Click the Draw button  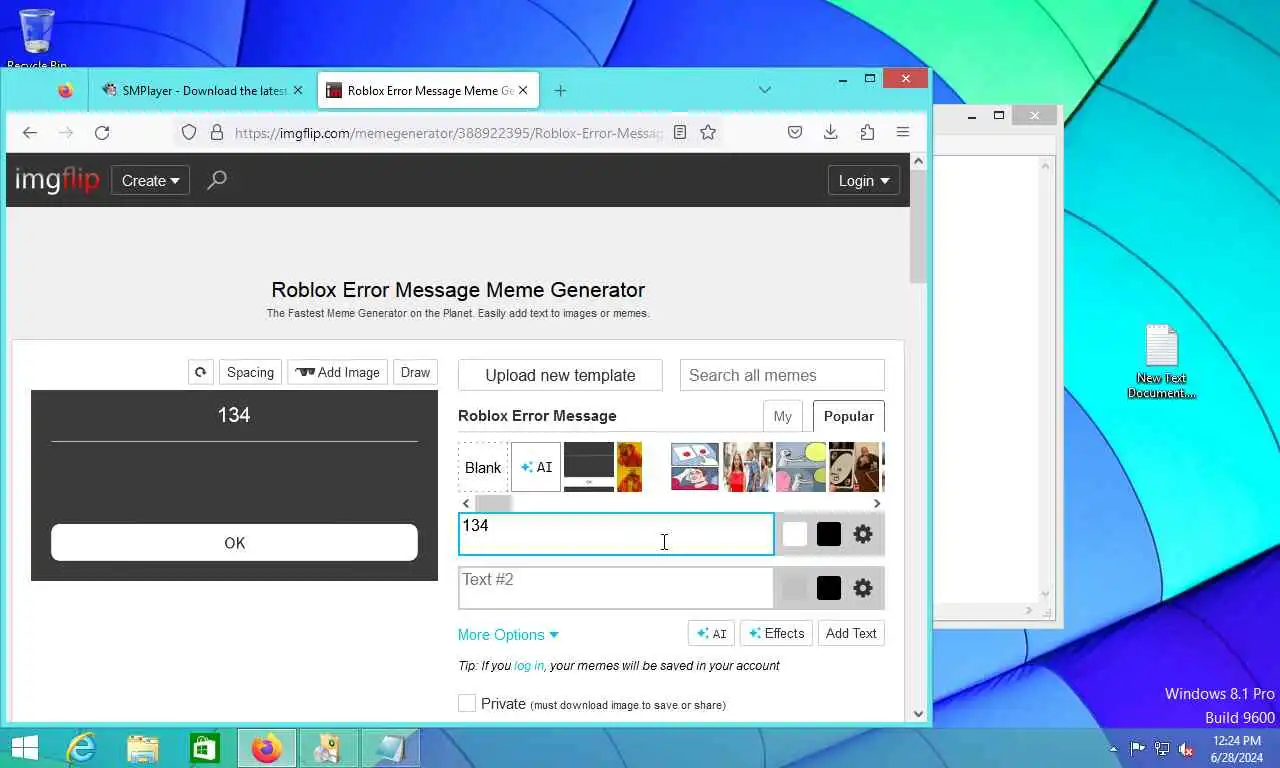415,372
